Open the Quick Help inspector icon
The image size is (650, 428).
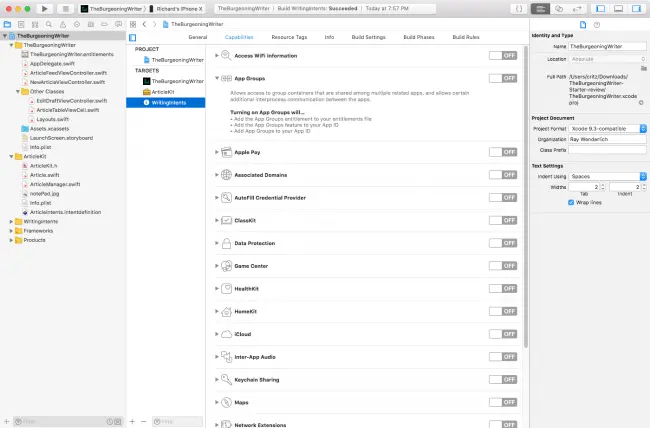point(597,25)
